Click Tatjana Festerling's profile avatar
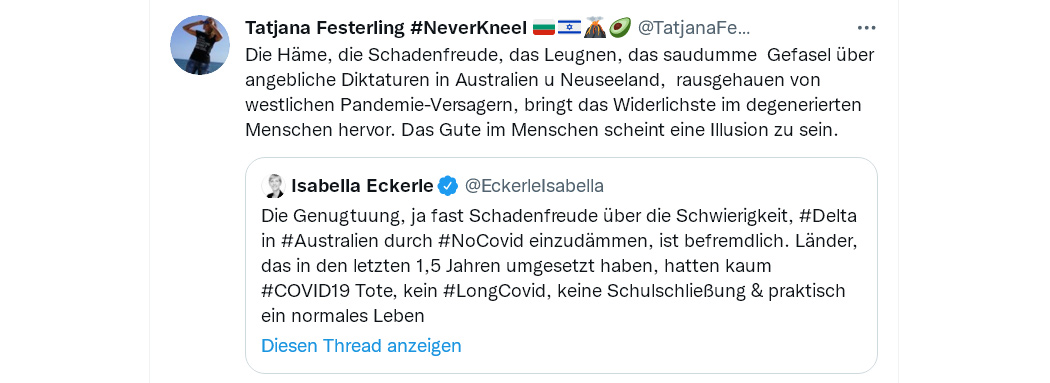The height and width of the screenshot is (383, 1050). tap(200, 45)
